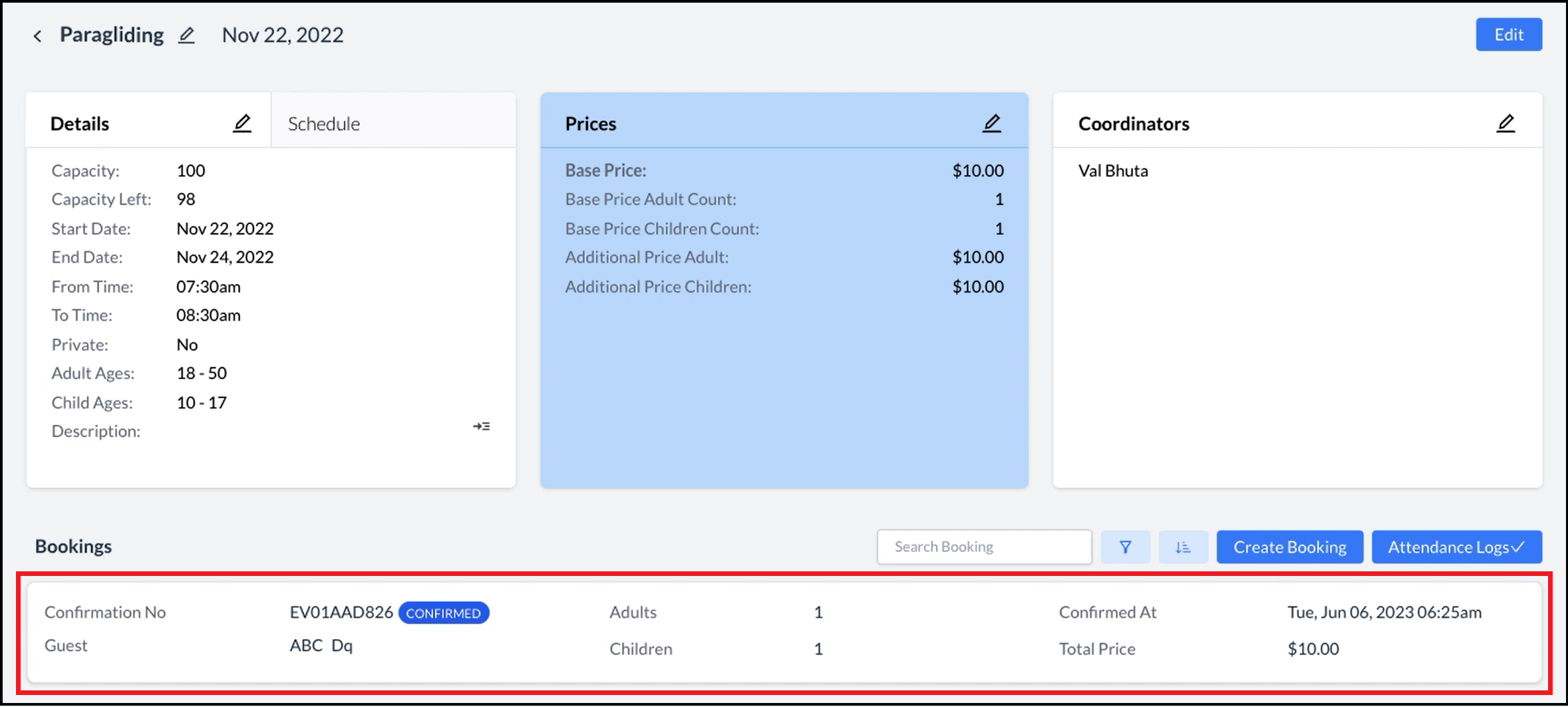Open booking EV01AAD826
This screenshot has width=1568, height=707.
pos(341,612)
